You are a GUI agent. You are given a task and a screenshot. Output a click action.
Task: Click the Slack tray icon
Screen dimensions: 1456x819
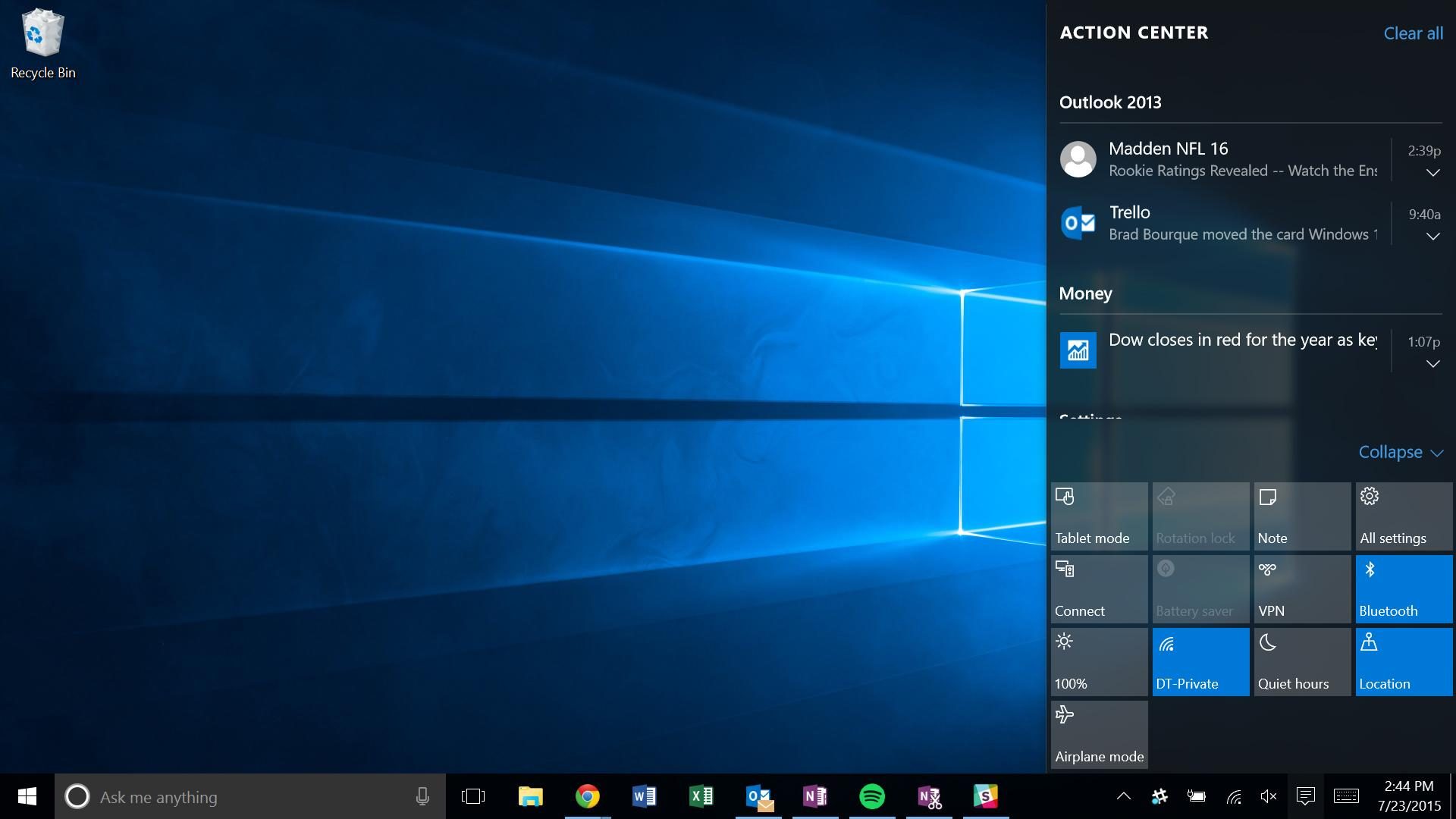(1159, 796)
